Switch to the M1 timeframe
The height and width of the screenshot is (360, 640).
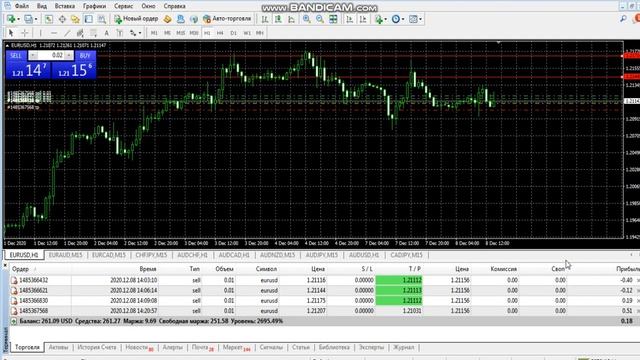(154, 33)
